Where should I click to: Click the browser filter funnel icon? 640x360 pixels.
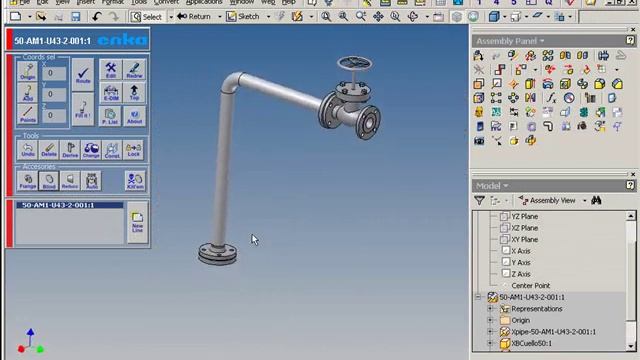point(480,200)
